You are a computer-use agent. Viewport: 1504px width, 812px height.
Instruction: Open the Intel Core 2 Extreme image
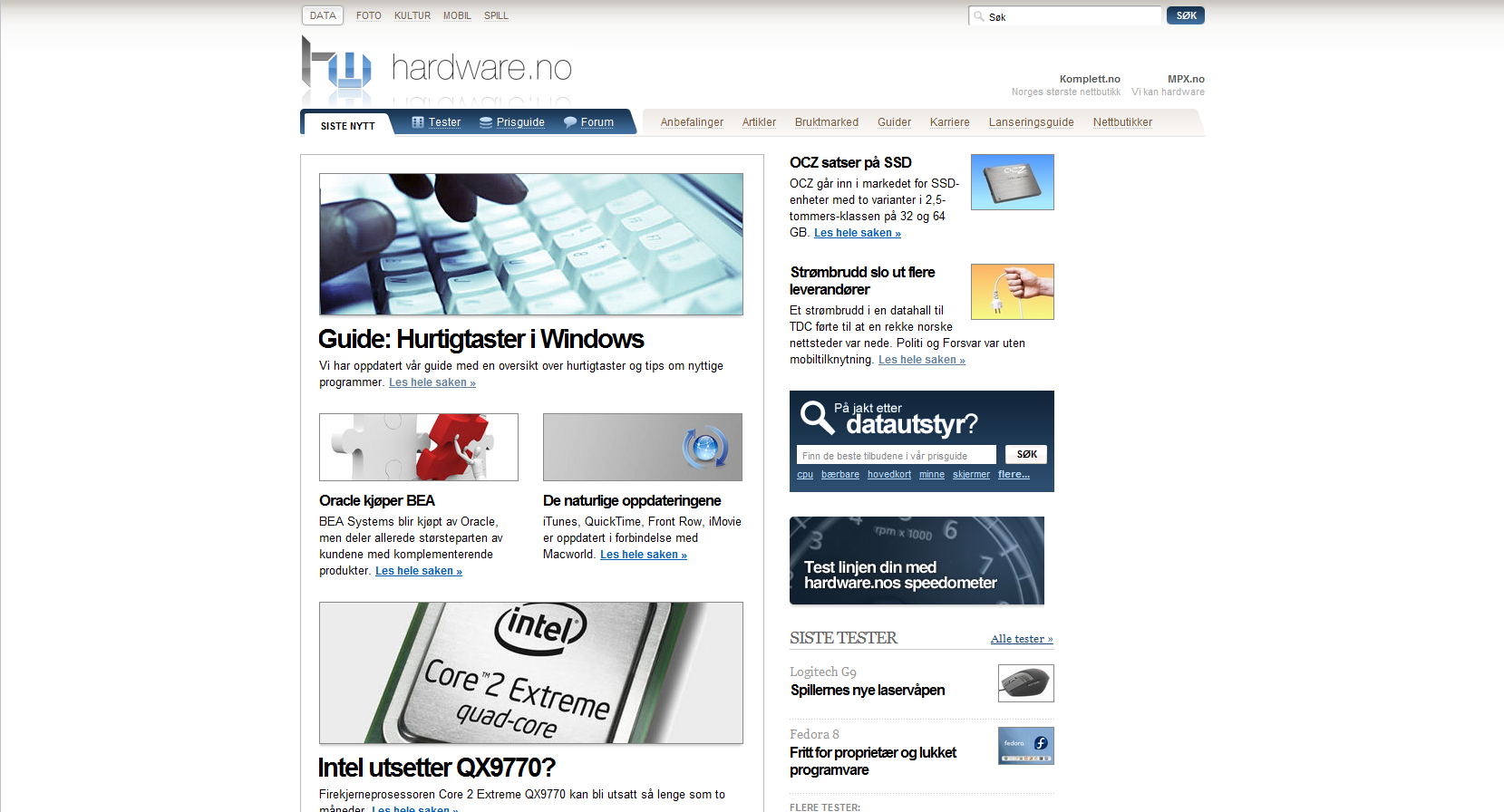click(531, 673)
